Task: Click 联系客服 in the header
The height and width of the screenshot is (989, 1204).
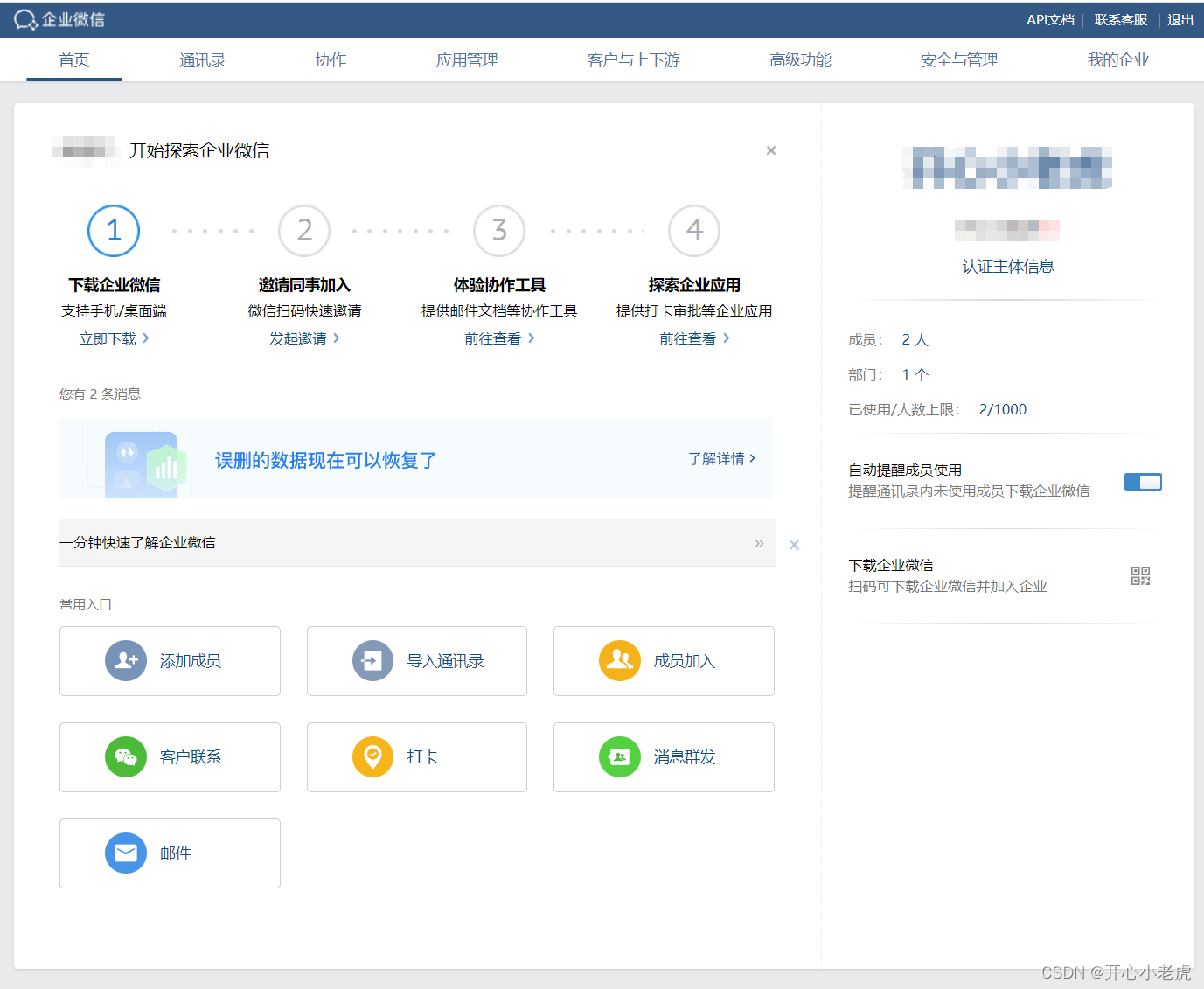Action: (1121, 19)
